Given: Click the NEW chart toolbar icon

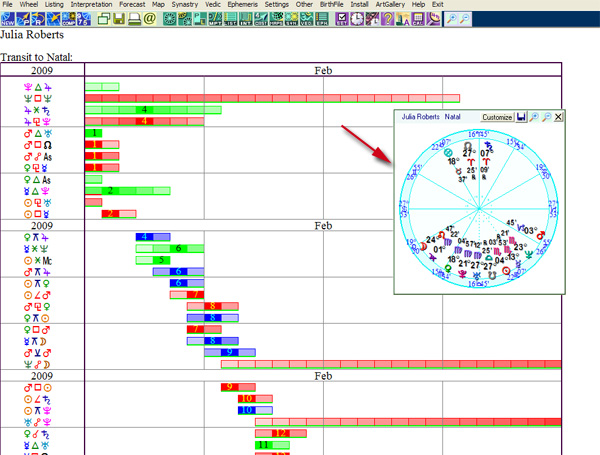Looking at the screenshot, I should 8,18.
